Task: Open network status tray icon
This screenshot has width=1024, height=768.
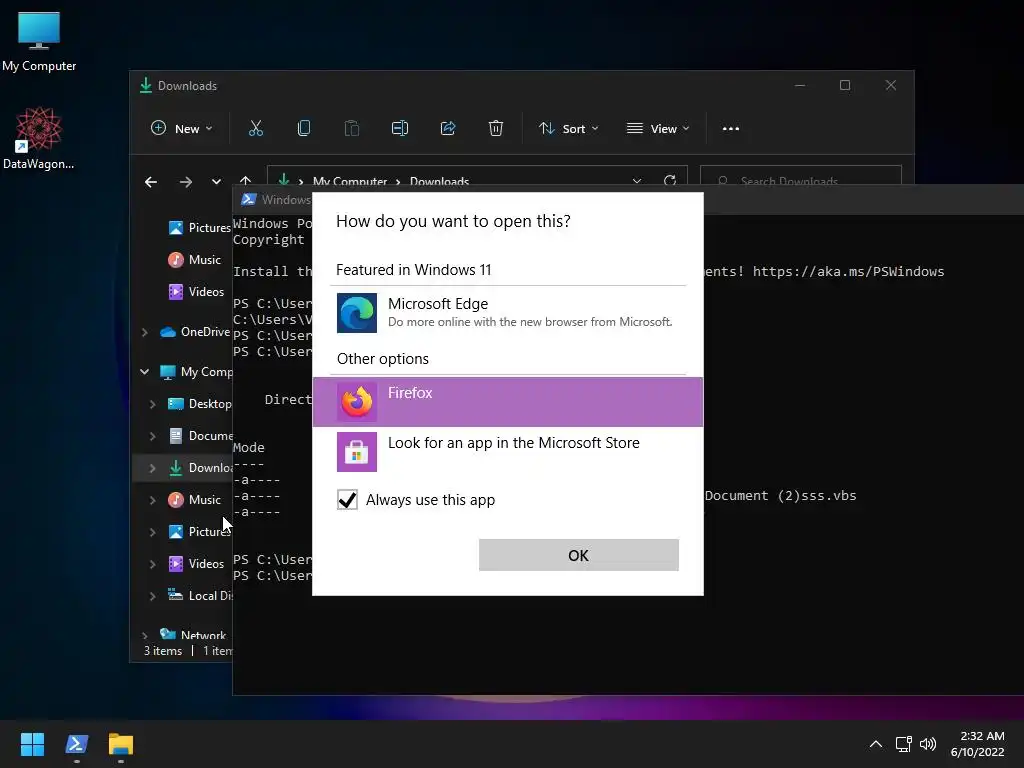Action: click(904, 744)
